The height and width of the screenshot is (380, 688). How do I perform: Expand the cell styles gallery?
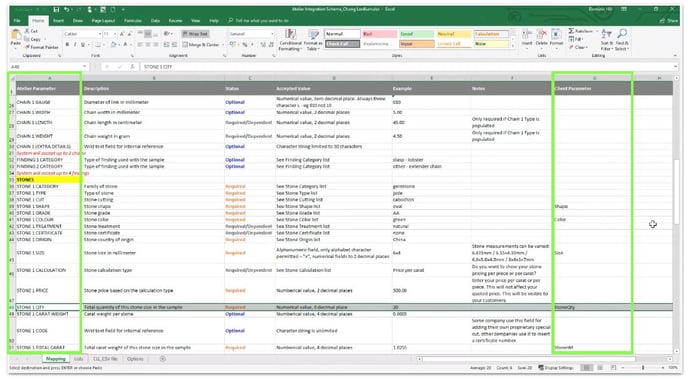(x=513, y=46)
